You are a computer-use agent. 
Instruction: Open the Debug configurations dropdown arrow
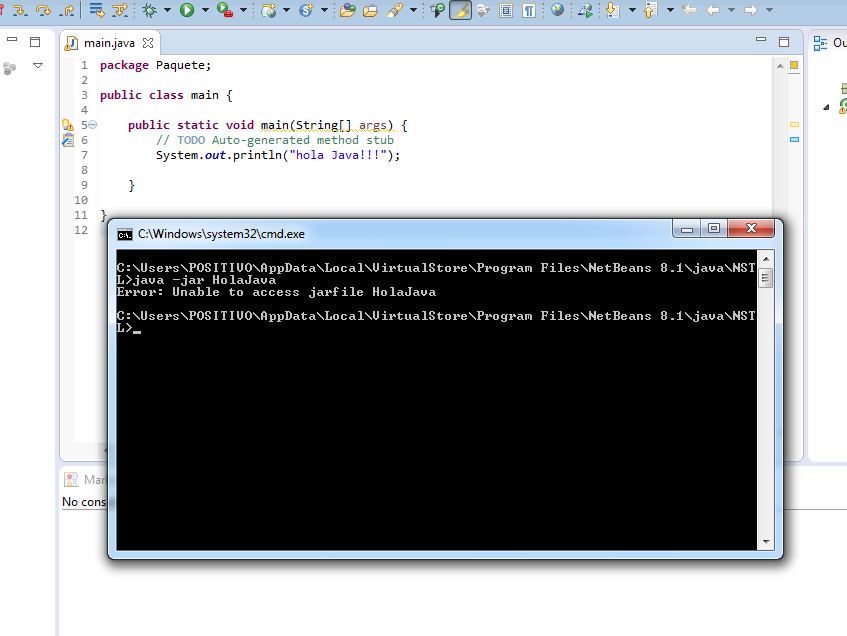[x=167, y=10]
